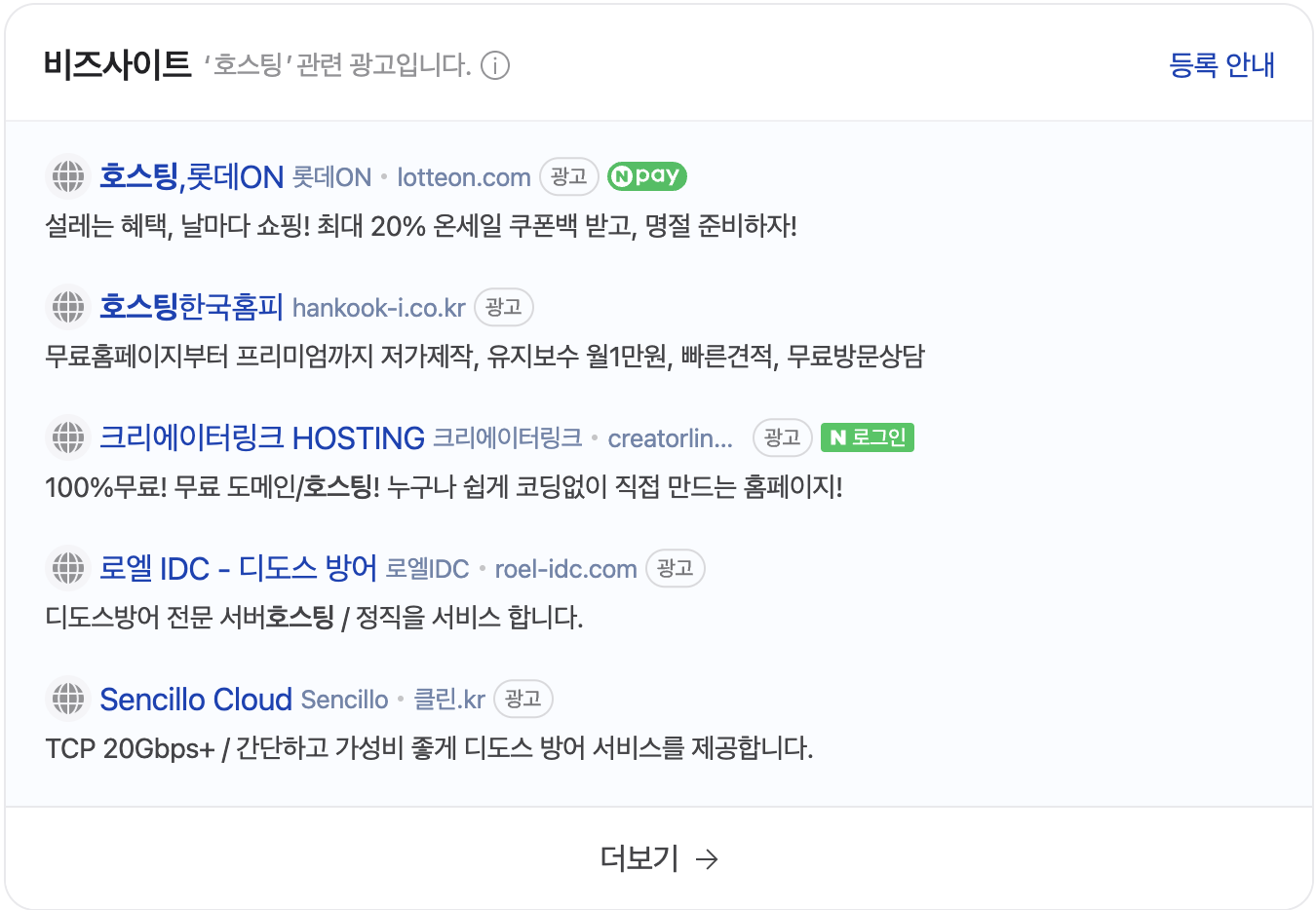This screenshot has width=1316, height=910.
Task: Click the info icon beside the ad notice
Action: 495,66
